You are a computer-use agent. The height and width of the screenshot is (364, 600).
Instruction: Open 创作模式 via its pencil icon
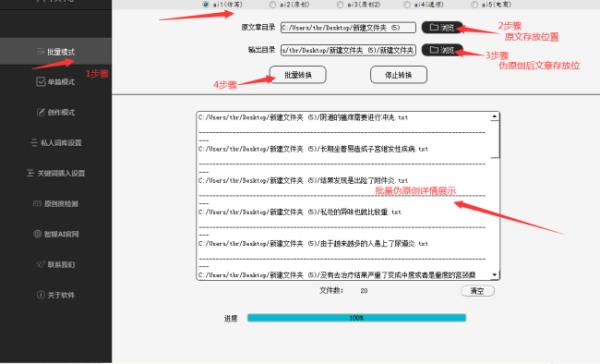point(41,112)
